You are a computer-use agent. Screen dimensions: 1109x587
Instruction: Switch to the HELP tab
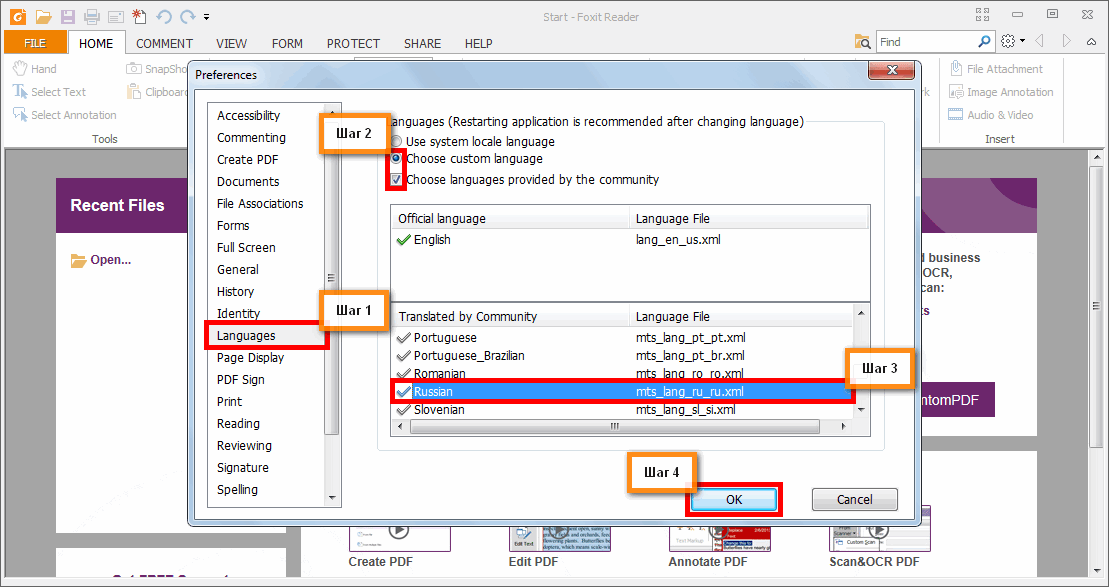pyautogui.click(x=479, y=43)
